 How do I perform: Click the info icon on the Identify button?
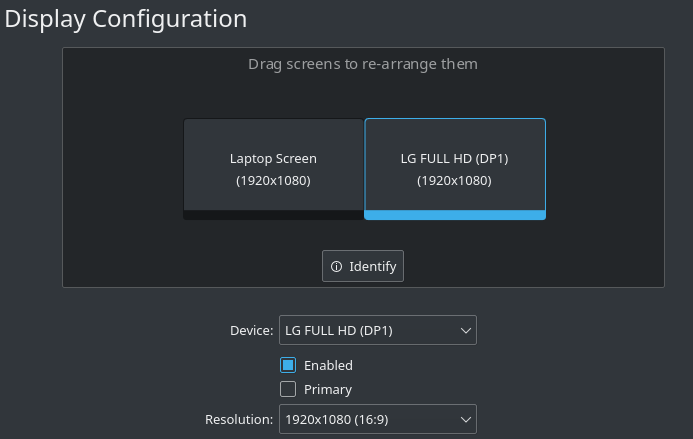pyautogui.click(x=337, y=267)
